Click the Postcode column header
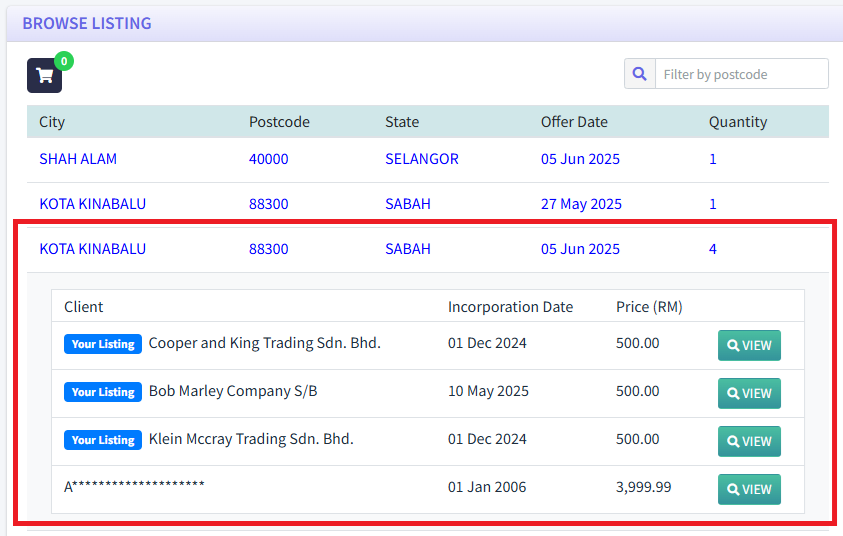Image resolution: width=843 pixels, height=536 pixels. (279, 122)
